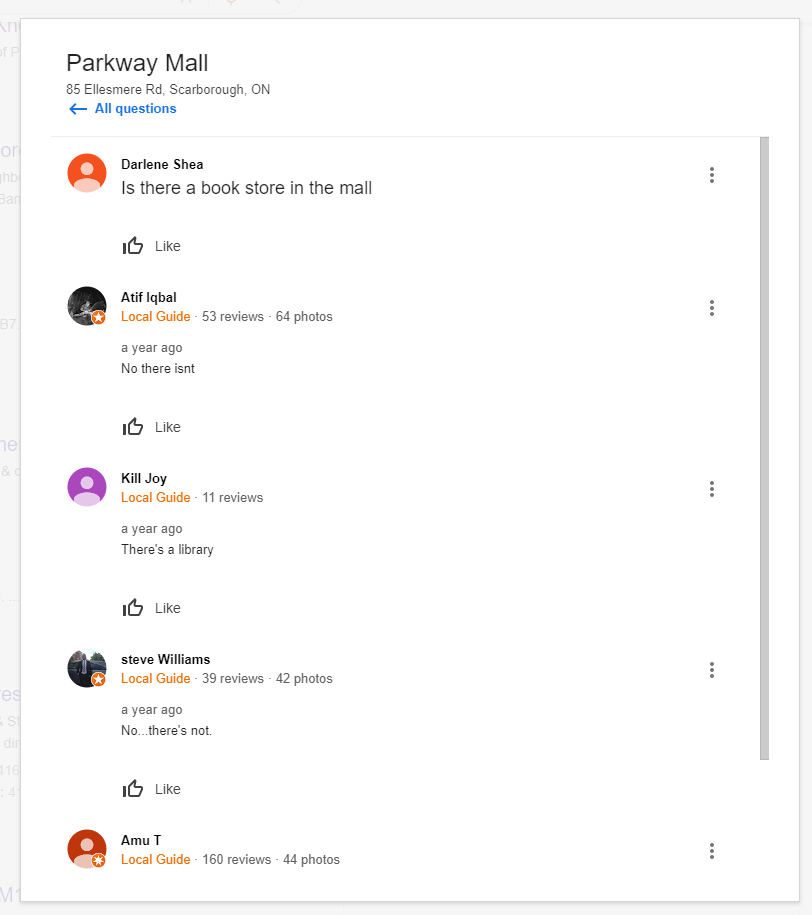Open steve Williams's profile name link

[x=165, y=659]
